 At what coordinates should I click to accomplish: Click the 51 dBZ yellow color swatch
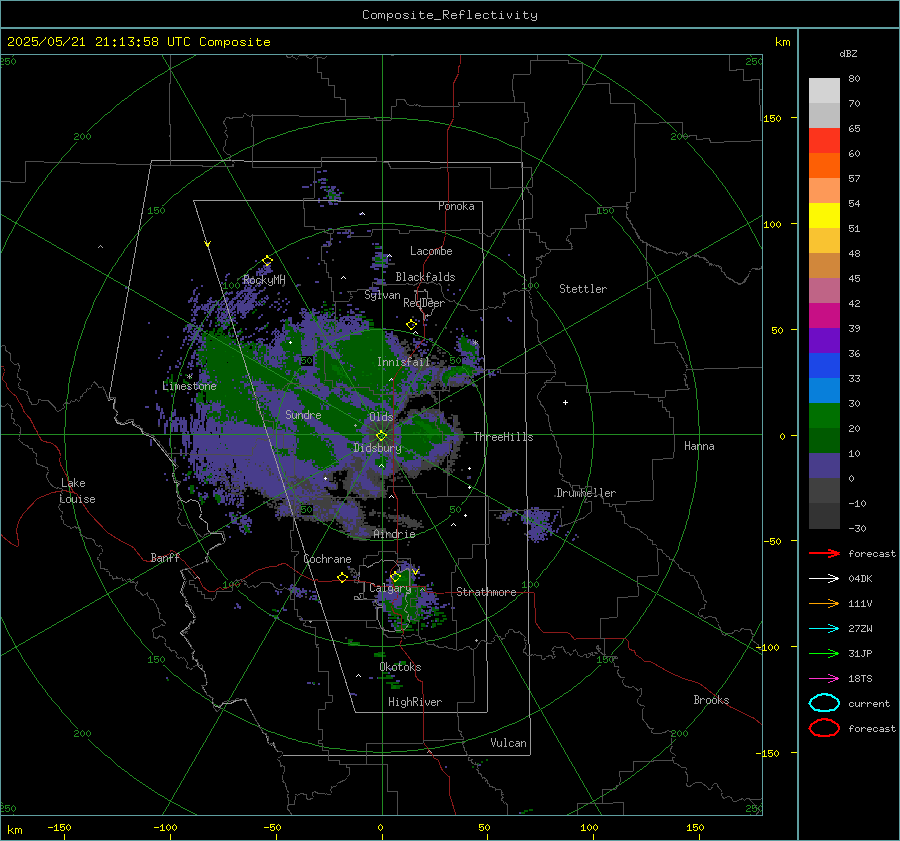pyautogui.click(x=824, y=215)
